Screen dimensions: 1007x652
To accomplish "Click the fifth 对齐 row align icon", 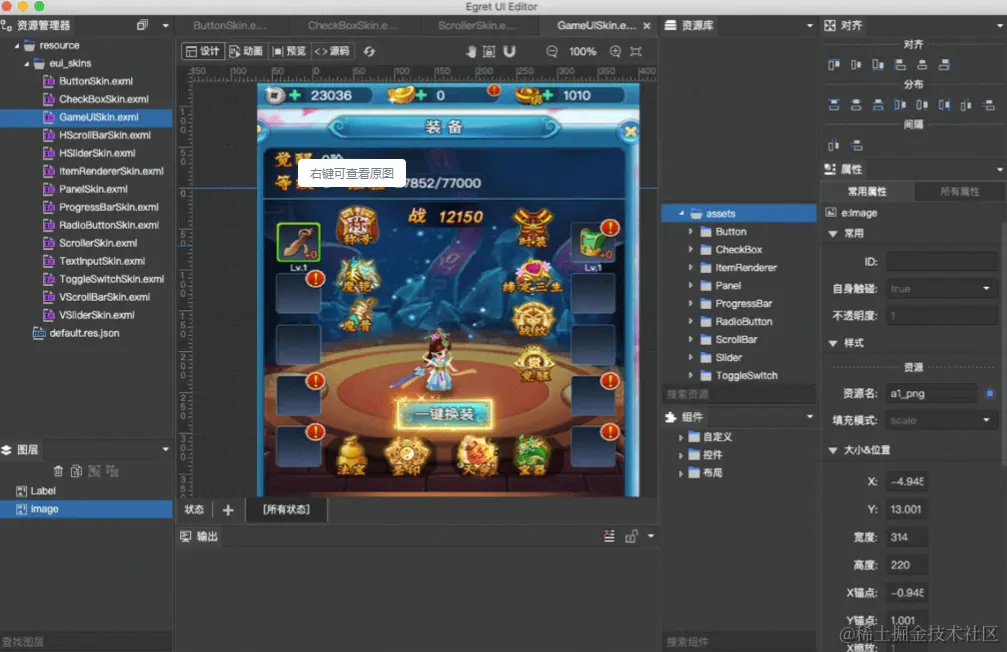I will click(922, 65).
